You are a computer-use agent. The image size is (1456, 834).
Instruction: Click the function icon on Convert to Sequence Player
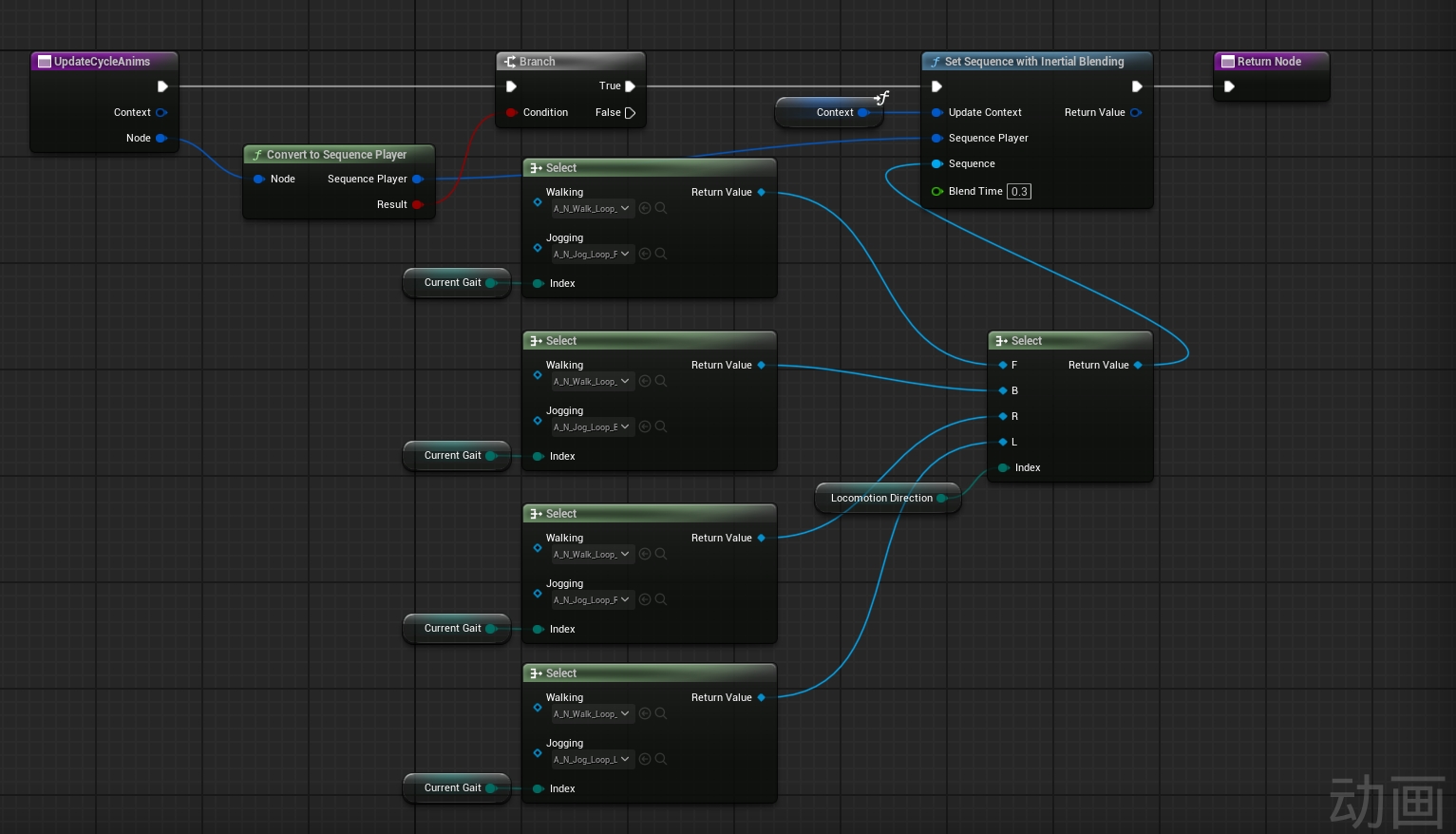click(x=256, y=155)
